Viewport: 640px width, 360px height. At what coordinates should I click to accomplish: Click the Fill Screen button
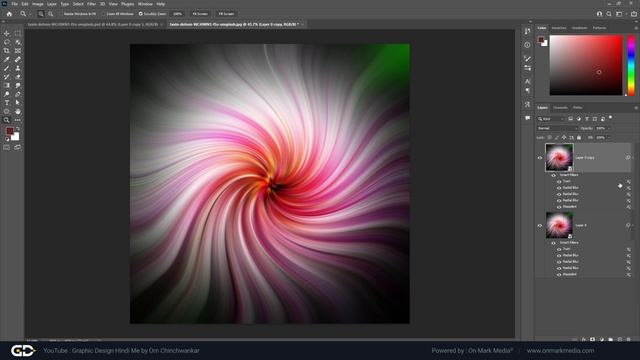(226, 14)
